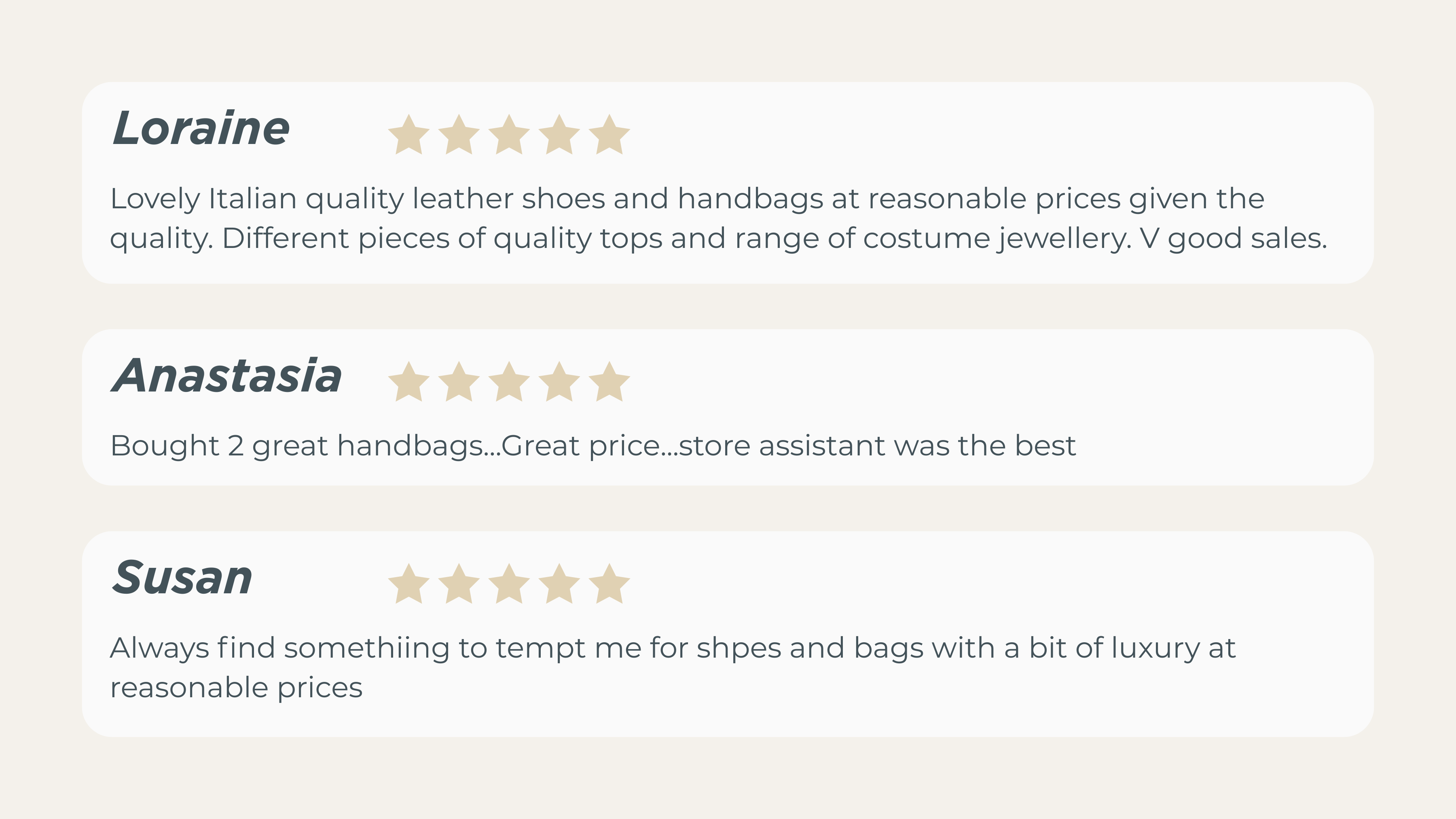Click the fifth star in Susan's rating

tap(609, 584)
